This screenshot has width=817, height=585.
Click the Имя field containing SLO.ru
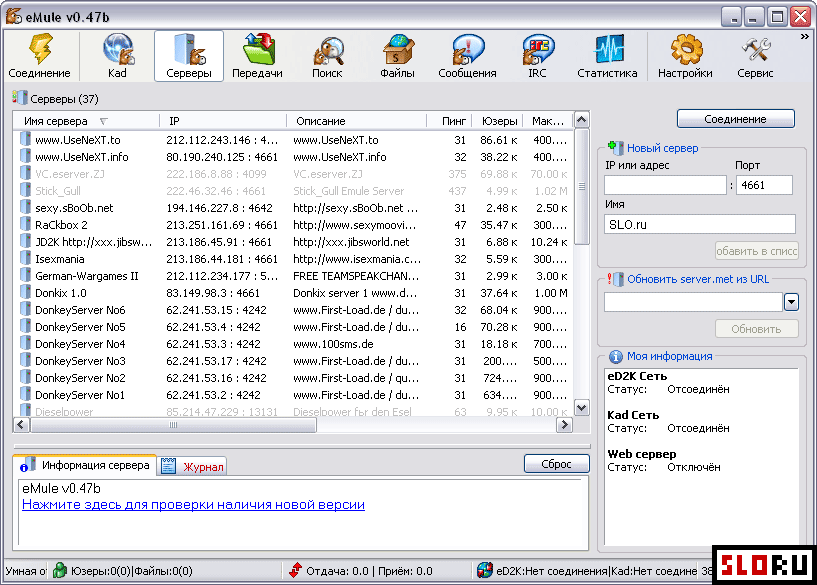point(700,224)
